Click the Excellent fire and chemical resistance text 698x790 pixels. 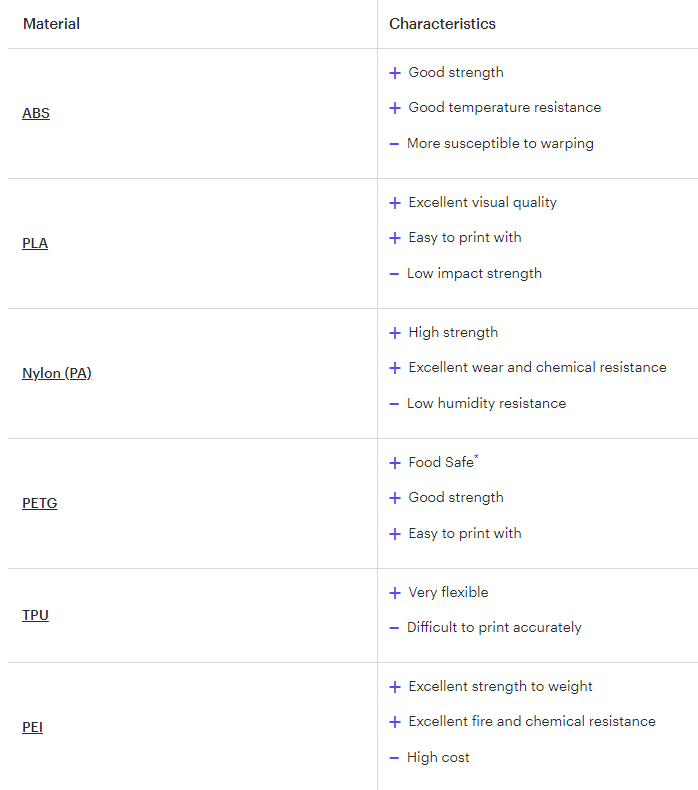pyautogui.click(x=532, y=721)
